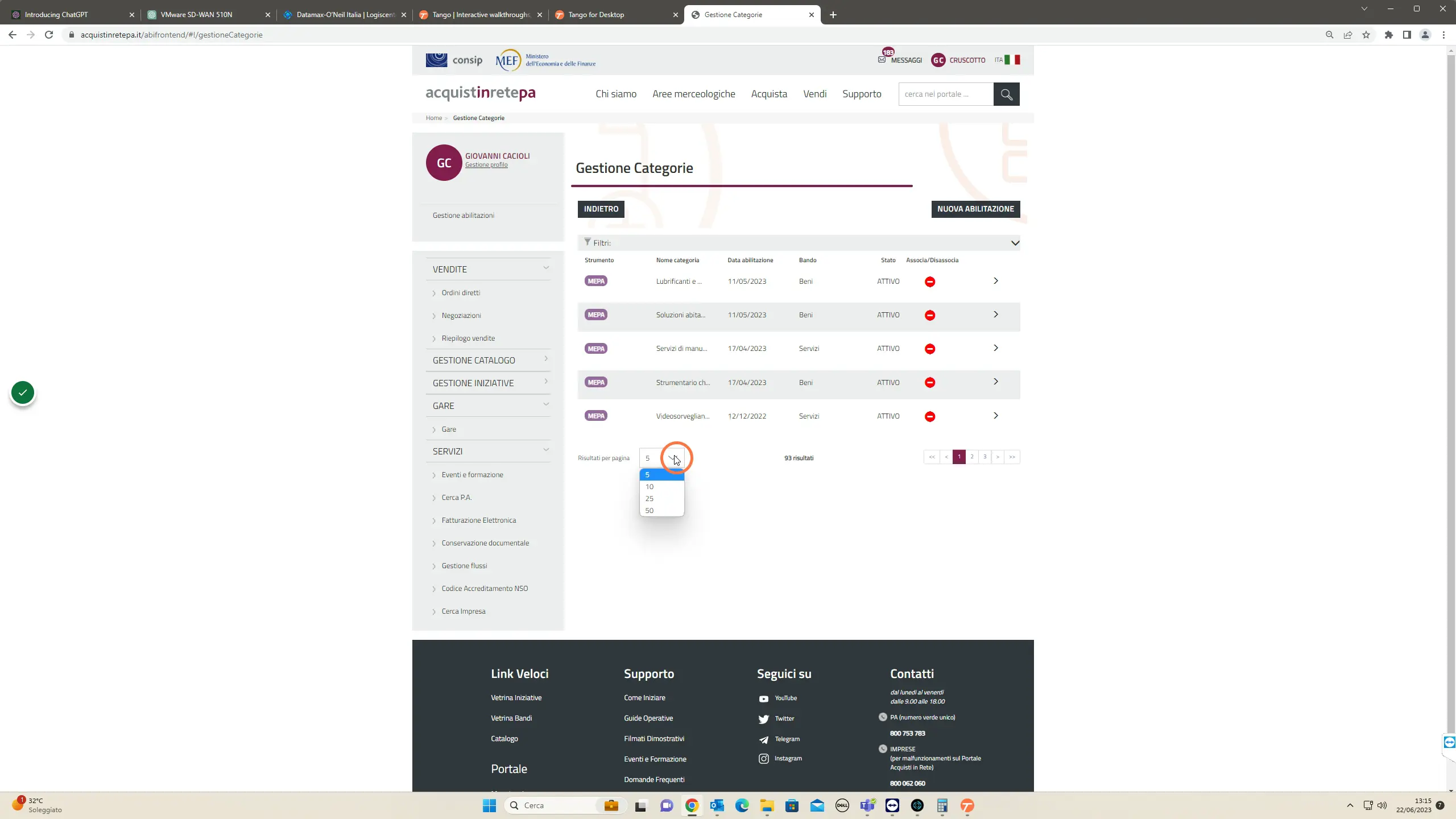The width and height of the screenshot is (1456, 819).
Task: Click the INDIETRO button
Action: [x=601, y=209]
